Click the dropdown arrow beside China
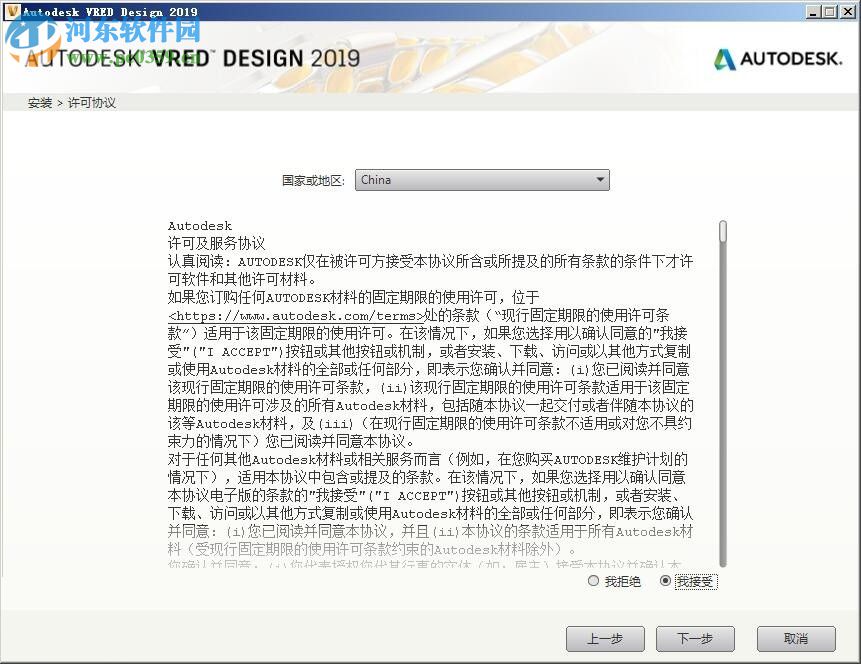 [x=600, y=180]
